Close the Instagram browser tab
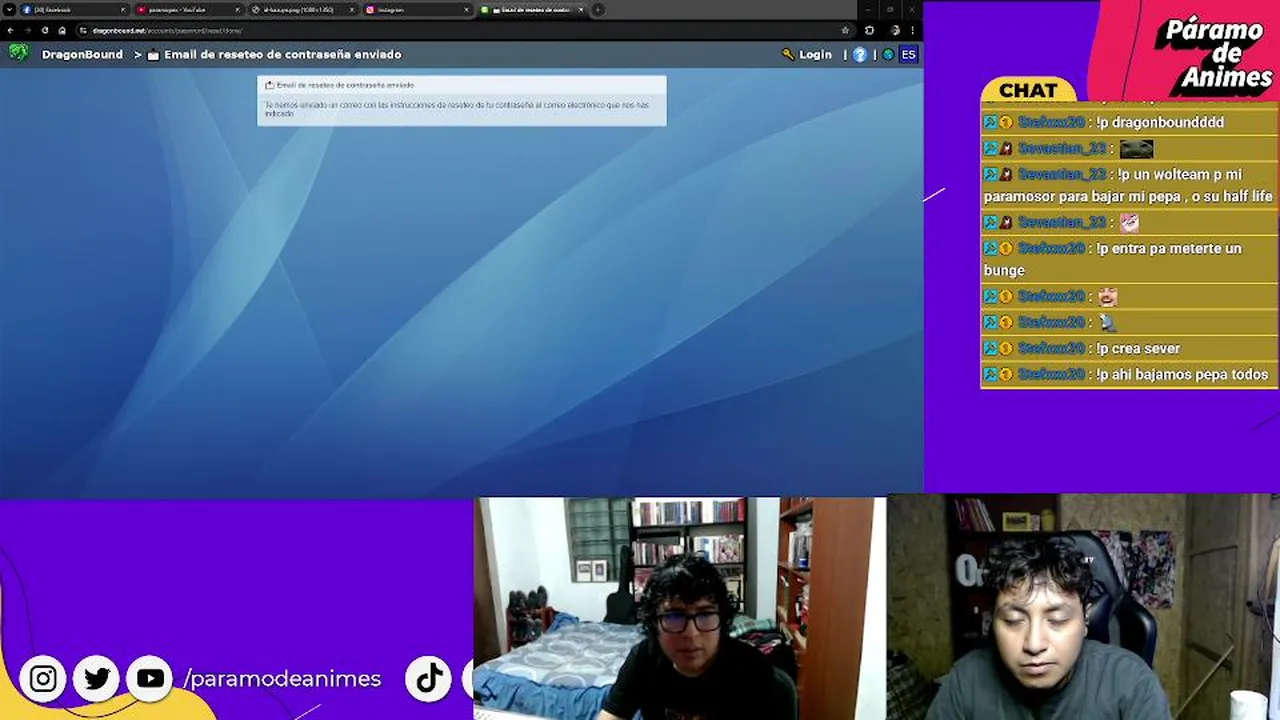The image size is (1280, 720). pos(466,10)
